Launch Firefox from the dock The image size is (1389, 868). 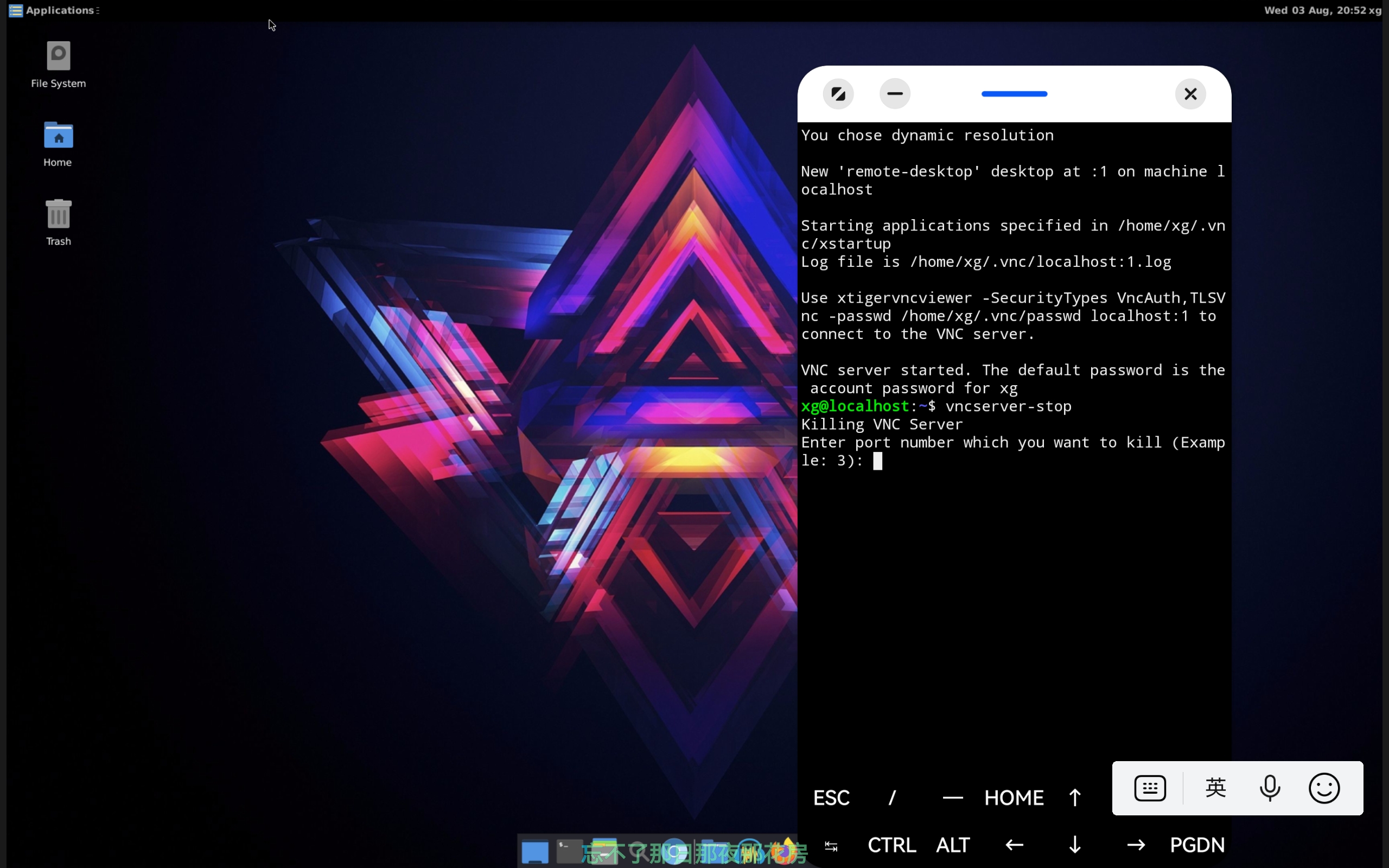click(x=783, y=852)
